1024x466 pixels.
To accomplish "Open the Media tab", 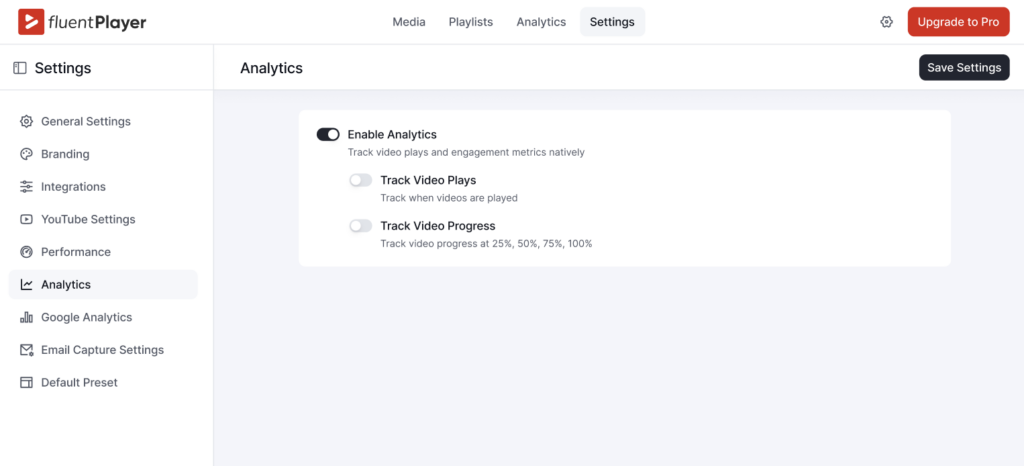I will [408, 22].
